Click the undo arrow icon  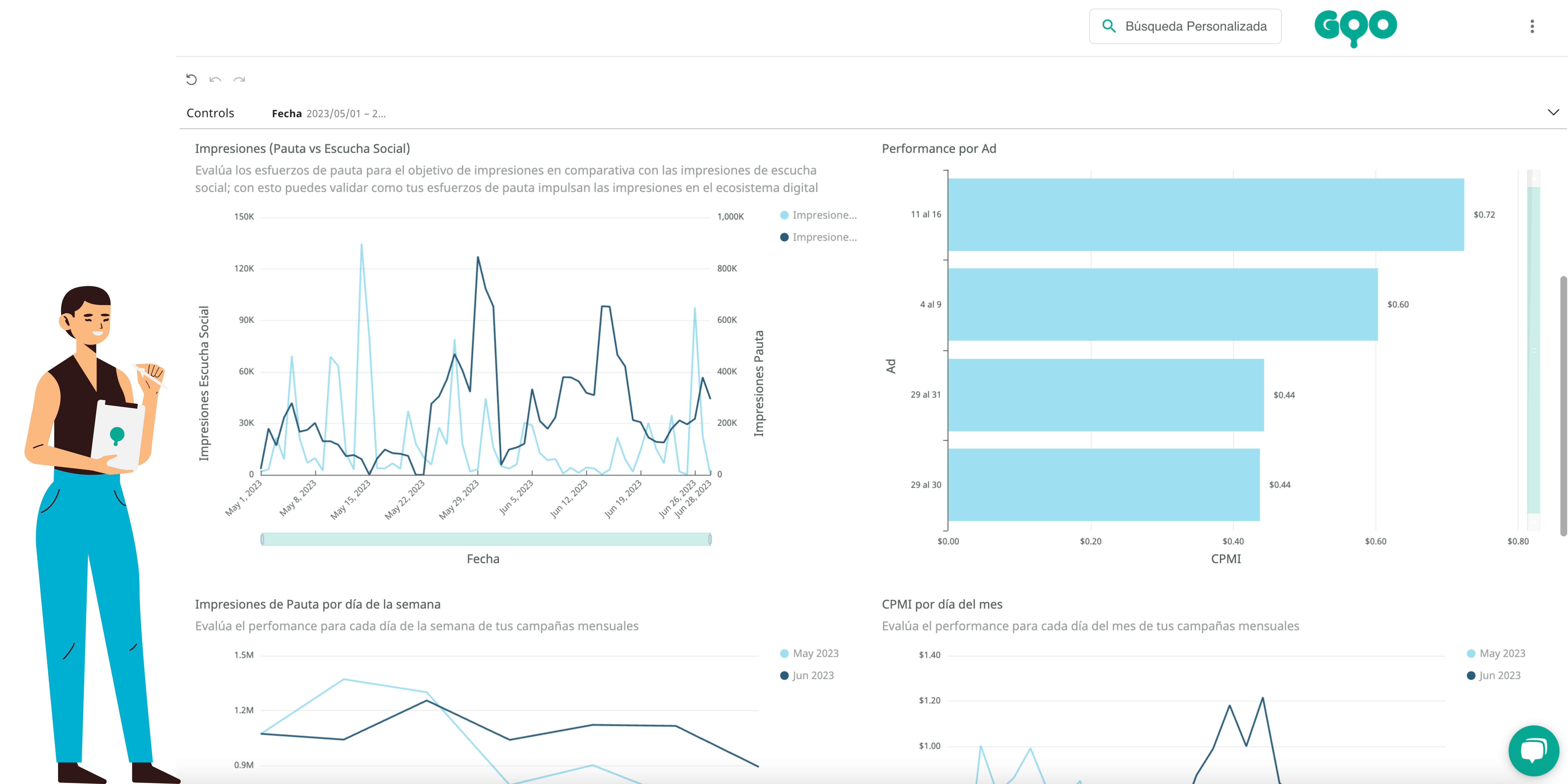(215, 80)
